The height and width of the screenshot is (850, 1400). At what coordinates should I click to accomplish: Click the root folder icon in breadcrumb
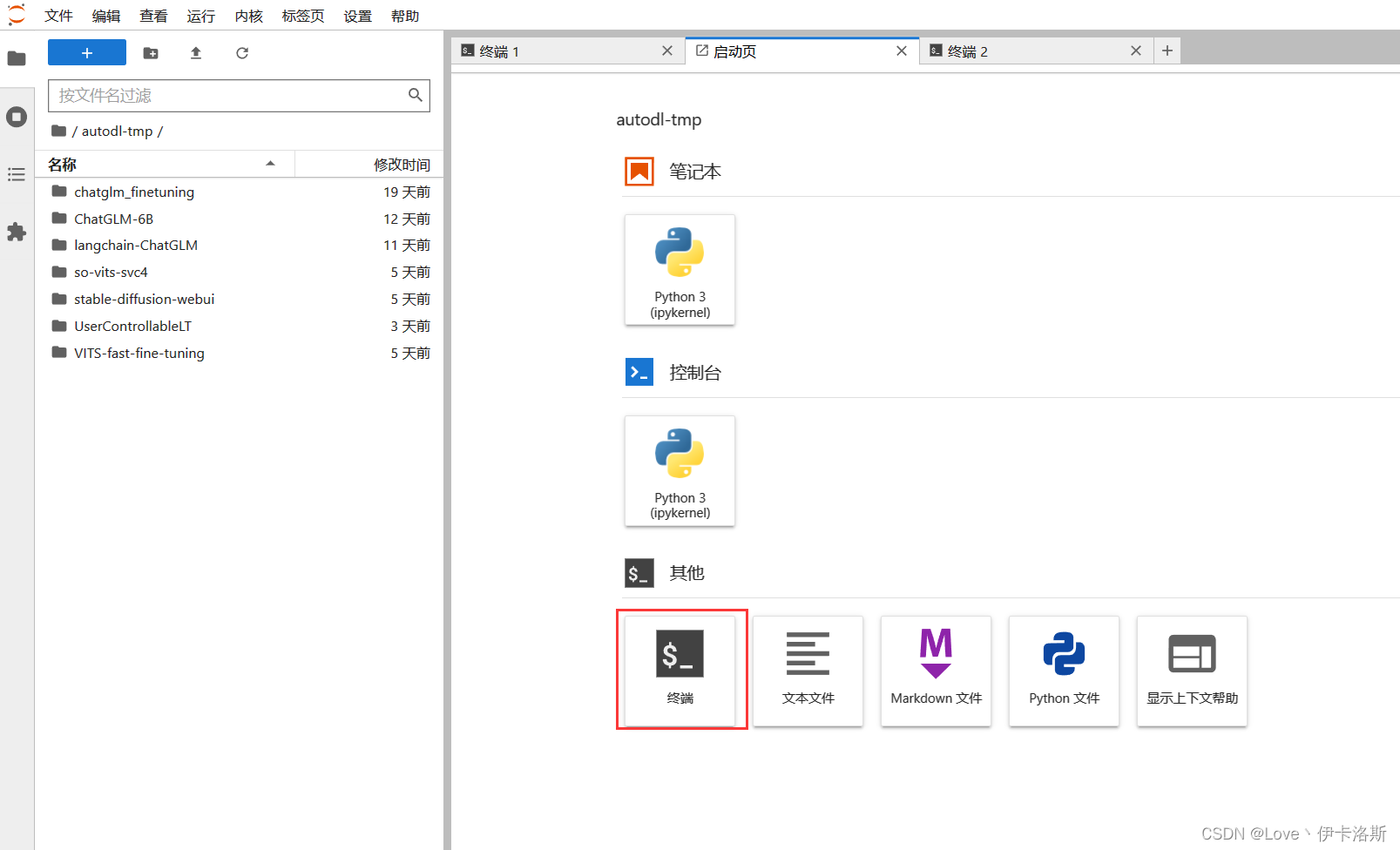click(x=58, y=131)
